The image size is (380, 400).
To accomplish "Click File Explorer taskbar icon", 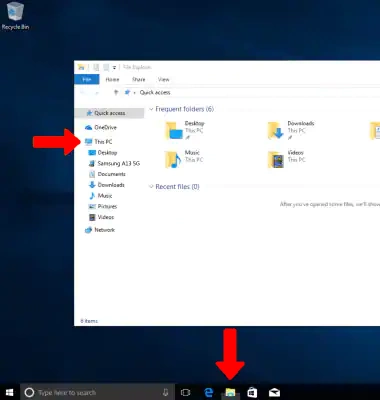I will (x=230, y=392).
